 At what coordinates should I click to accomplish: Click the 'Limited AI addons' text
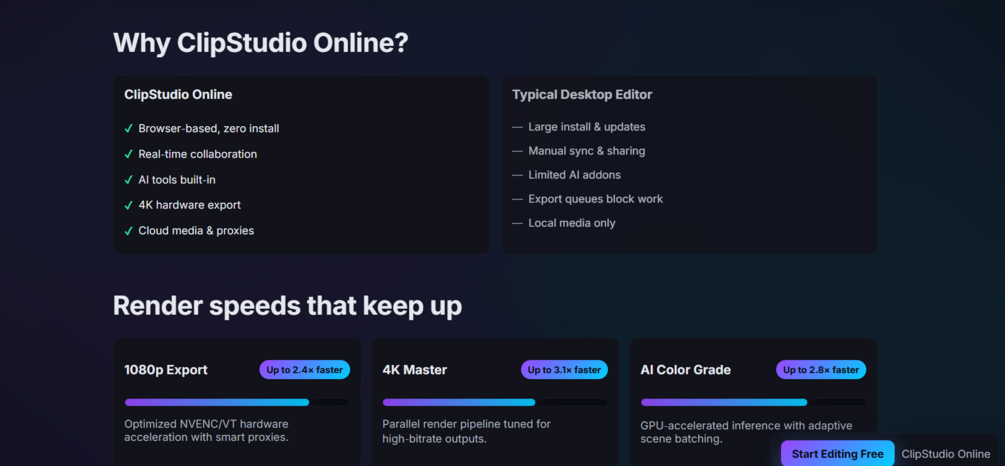pyautogui.click(x=574, y=175)
